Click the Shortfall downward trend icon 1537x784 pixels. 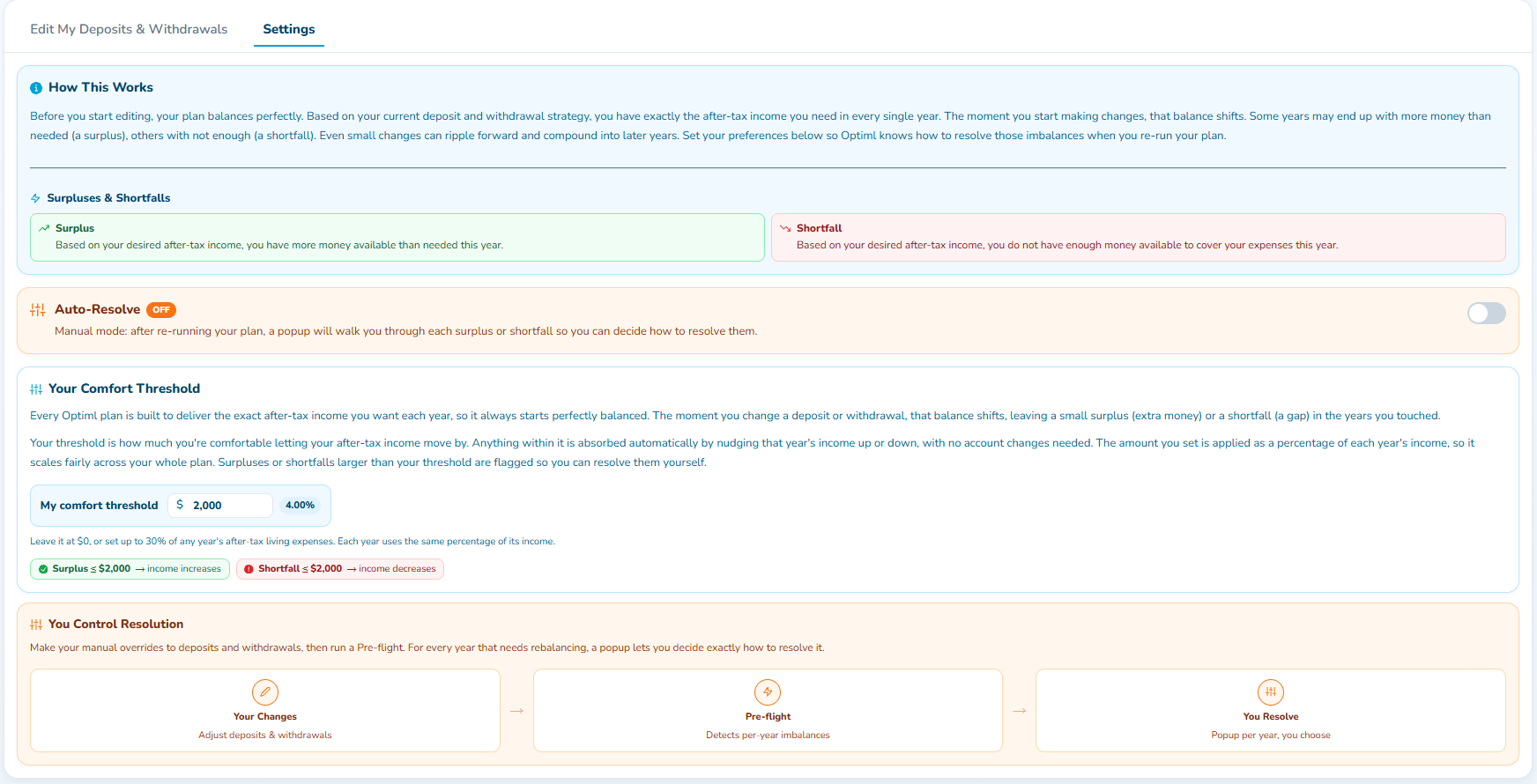coord(785,228)
